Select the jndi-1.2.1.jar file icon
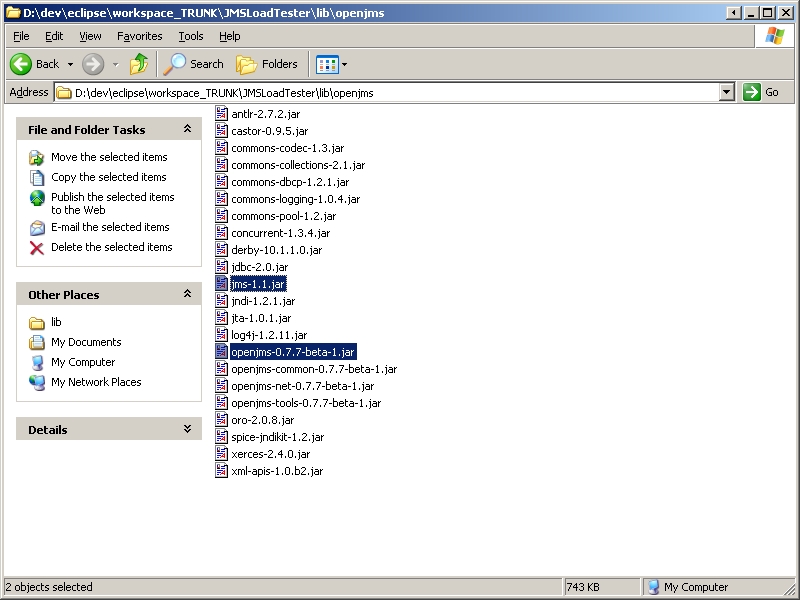The height and width of the screenshot is (600, 800). click(x=221, y=301)
